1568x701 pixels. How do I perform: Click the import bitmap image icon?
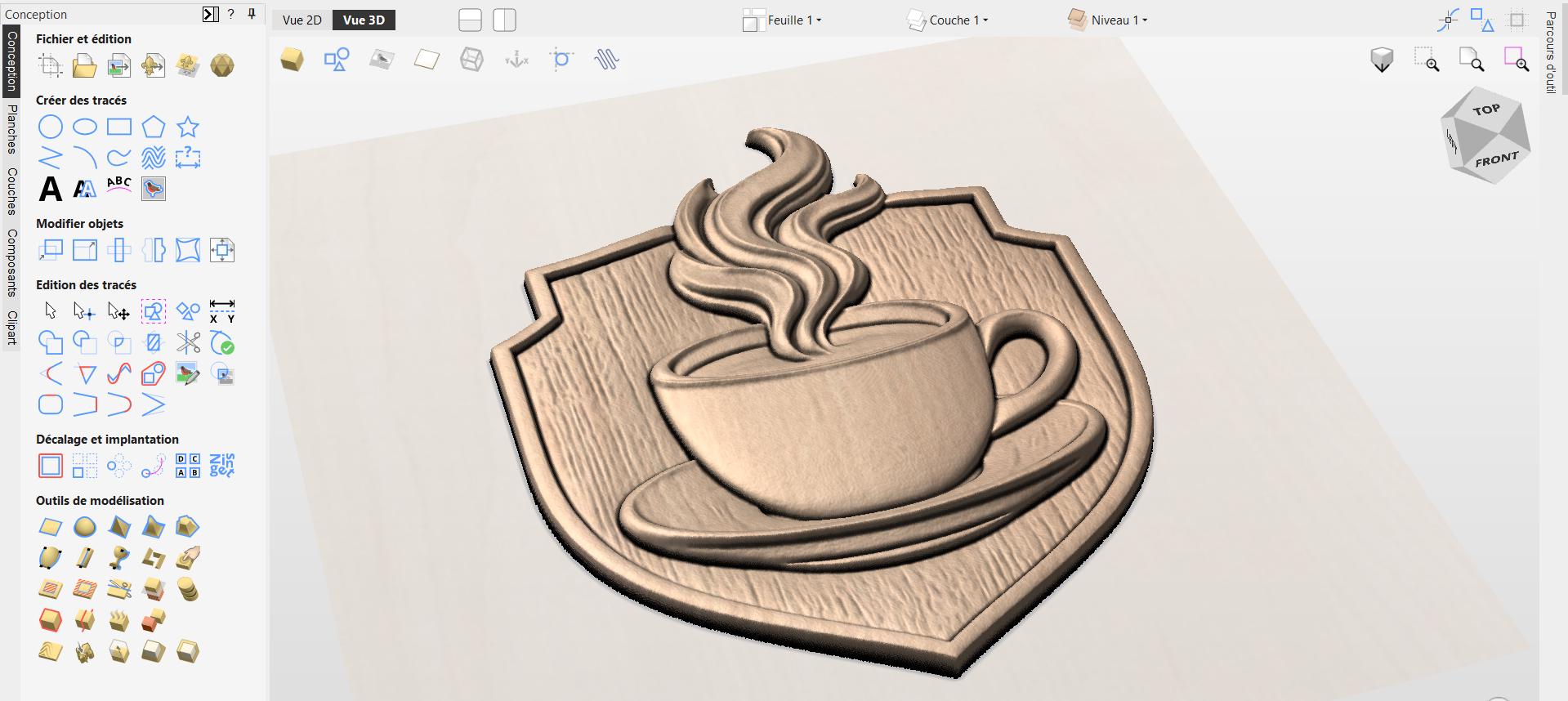119,65
